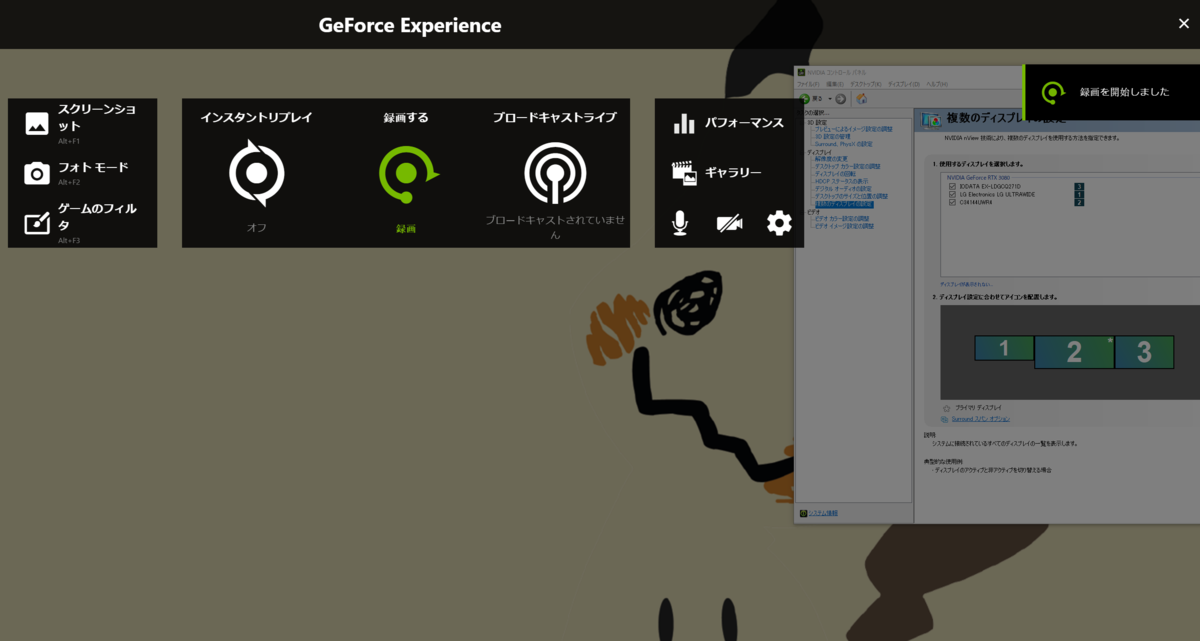Select display 3 in the arrangement area
The height and width of the screenshot is (641, 1200).
[x=1143, y=351]
